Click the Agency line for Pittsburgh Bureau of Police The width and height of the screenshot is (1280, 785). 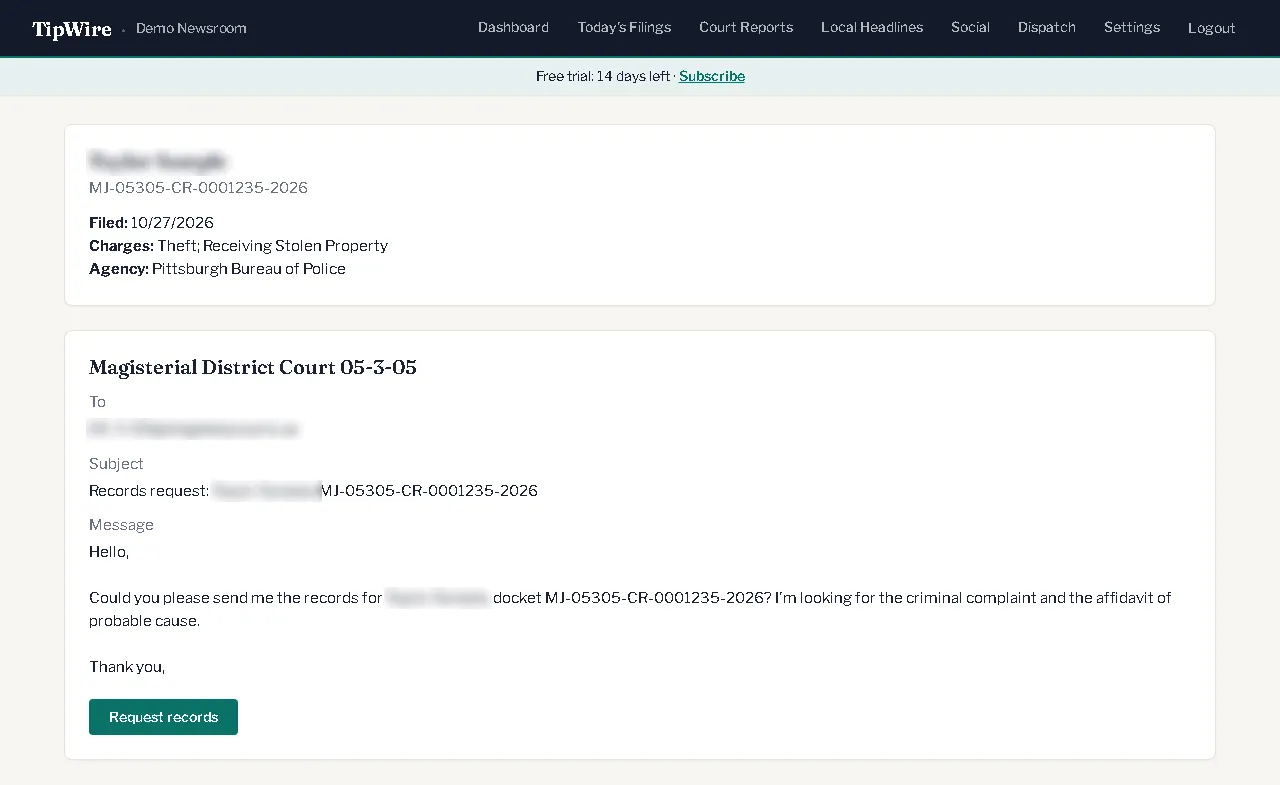click(217, 269)
